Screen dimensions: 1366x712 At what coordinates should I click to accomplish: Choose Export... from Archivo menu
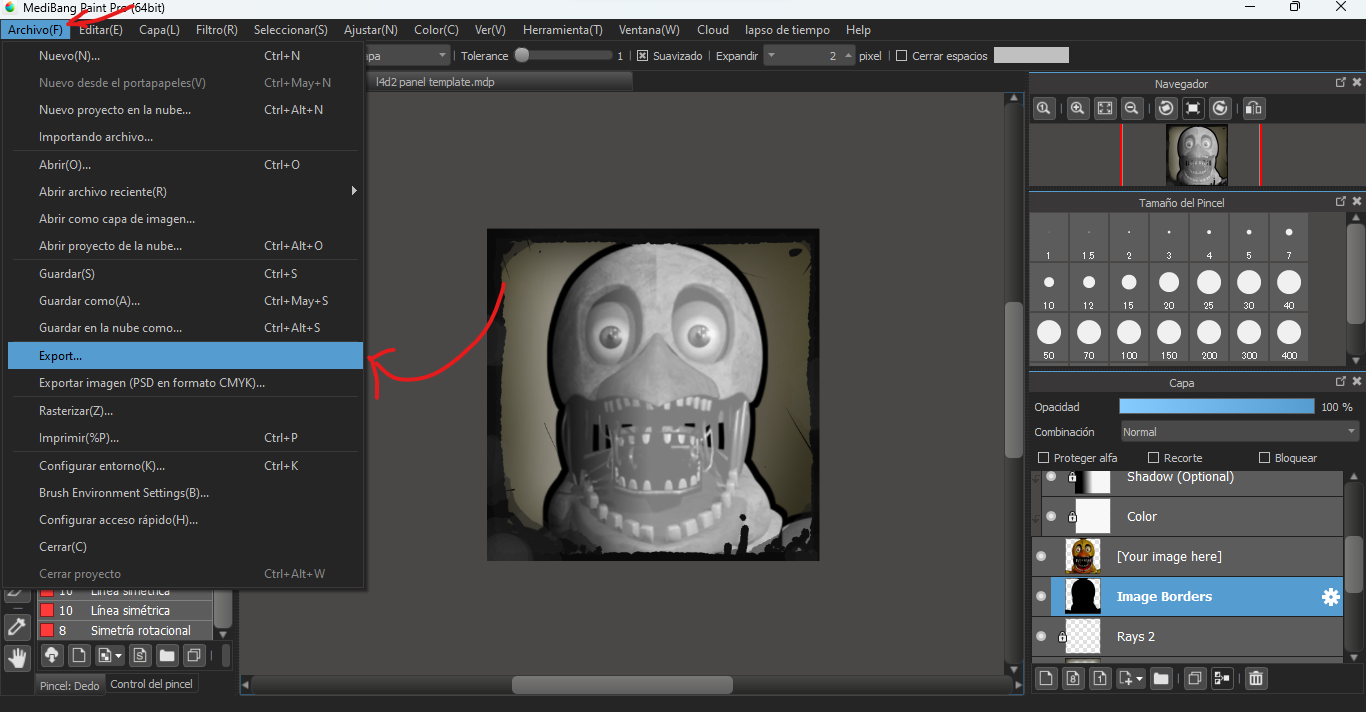pos(185,355)
